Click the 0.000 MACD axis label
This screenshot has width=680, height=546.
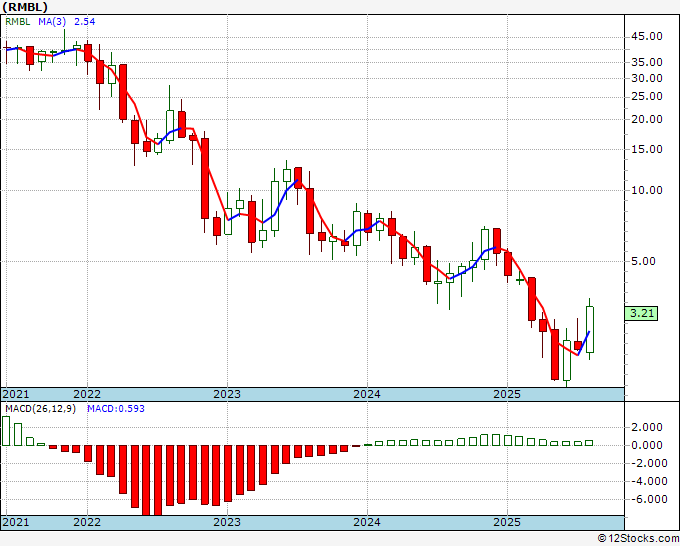pos(647,445)
